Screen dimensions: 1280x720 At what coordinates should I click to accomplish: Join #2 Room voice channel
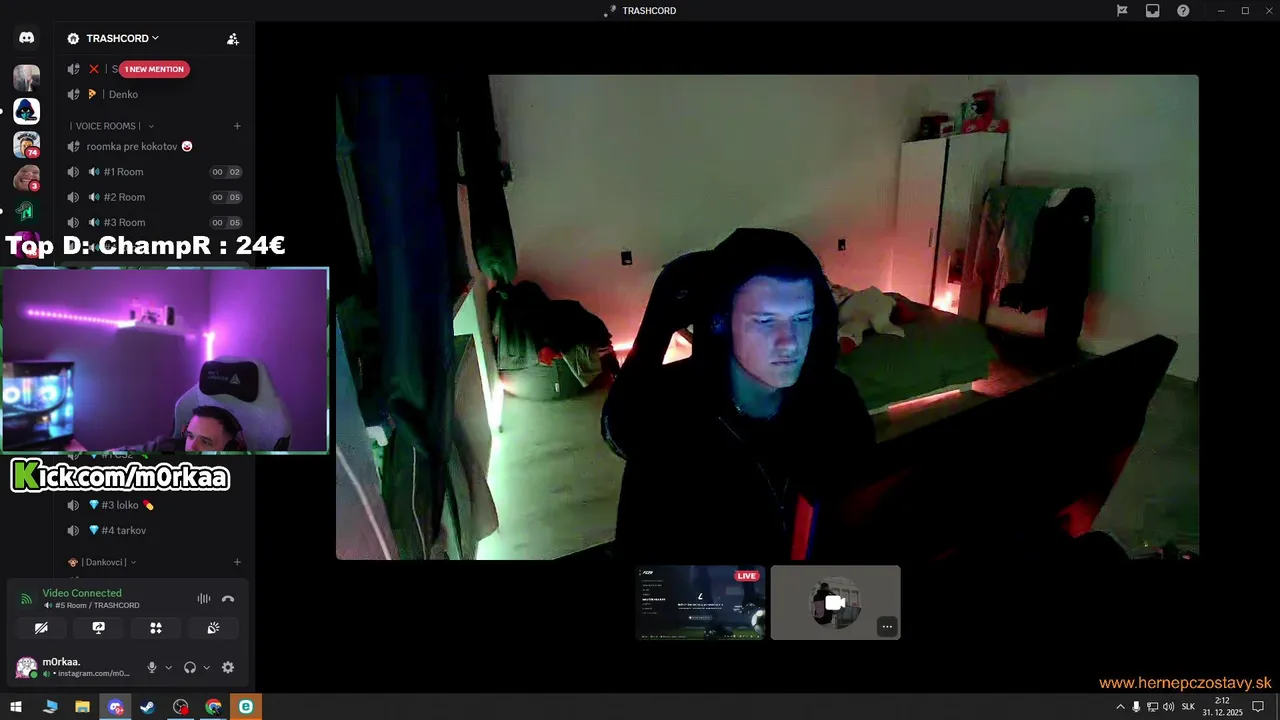pos(155,197)
